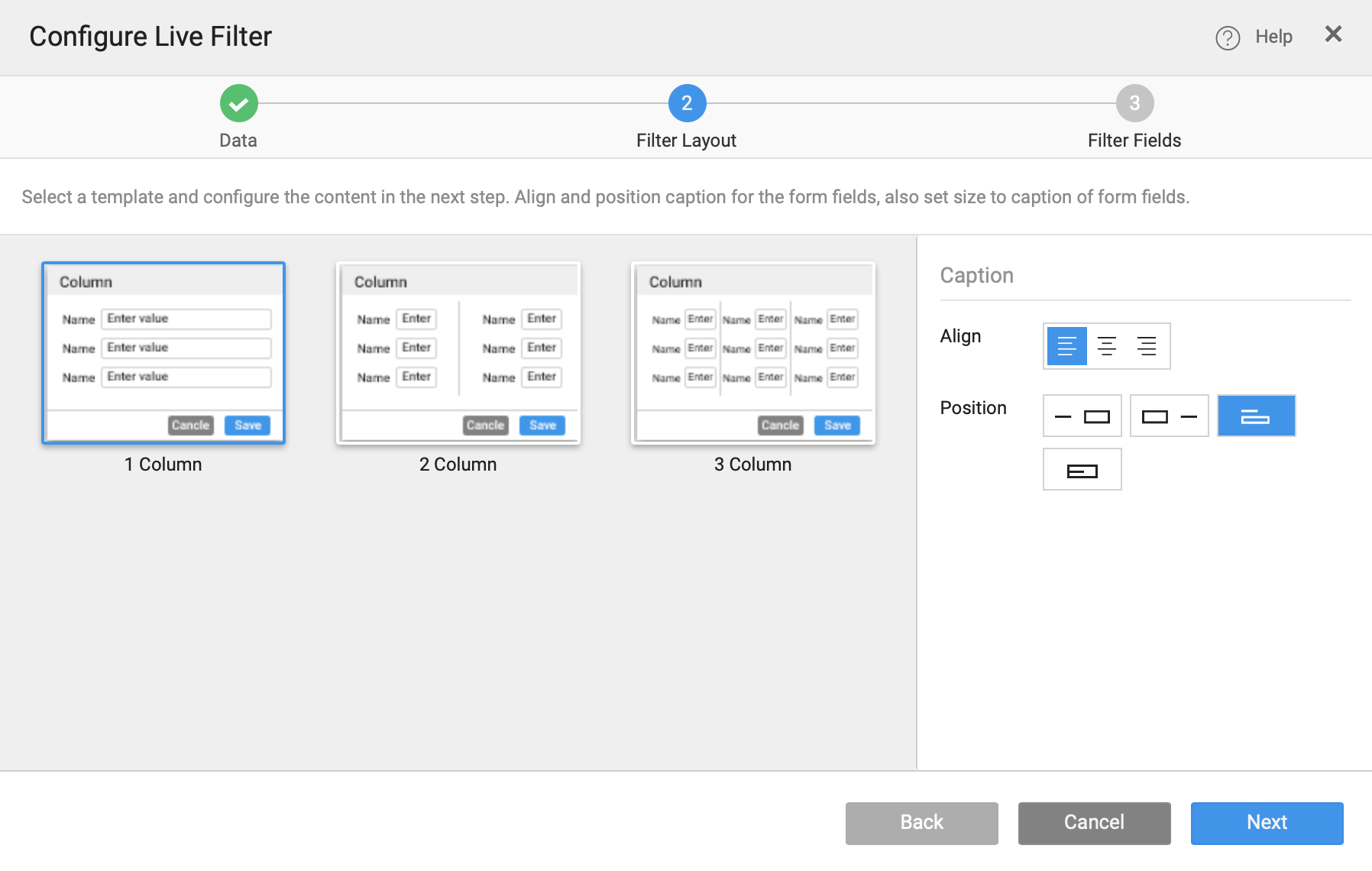Screen dimensions: 1372x871
Task: Click the Filter Layout step 2 circle
Action: coord(687,103)
